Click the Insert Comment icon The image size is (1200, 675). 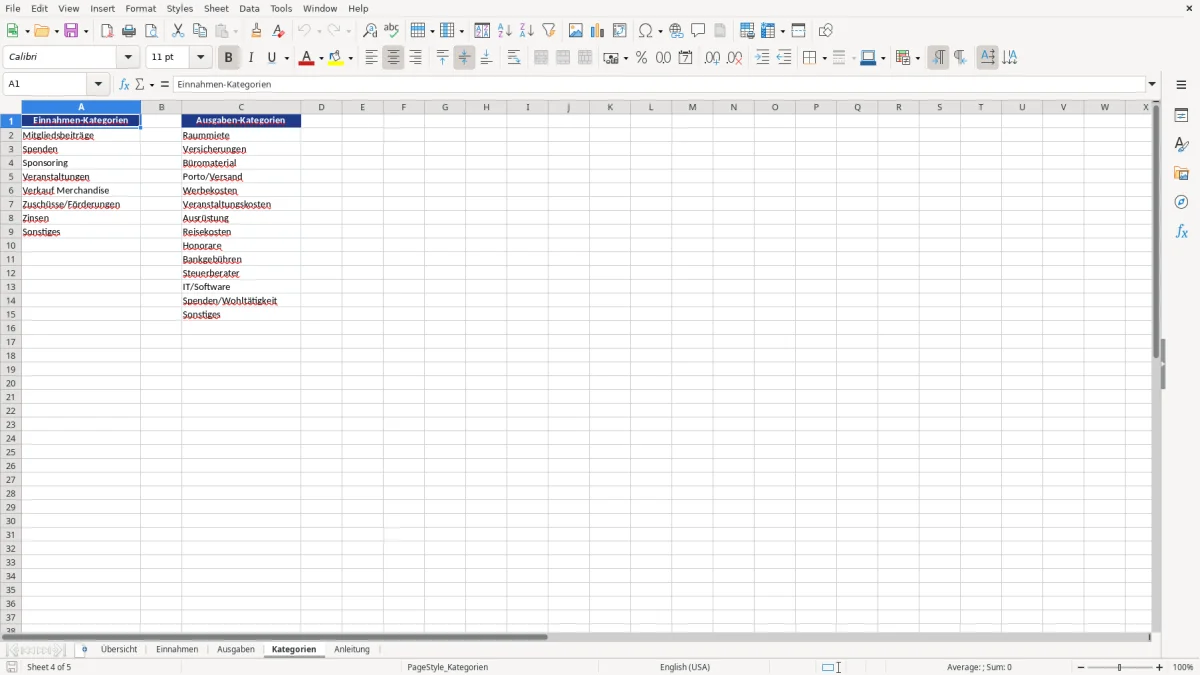(x=698, y=31)
